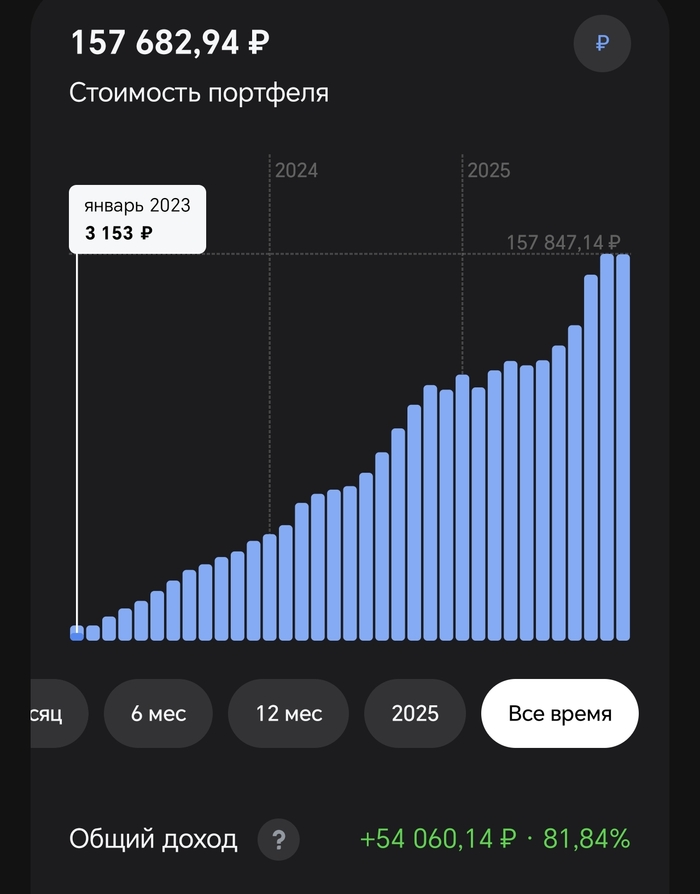Image resolution: width=700 pixels, height=894 pixels.
Task: Tap the 2024 year marker label
Action: (x=297, y=171)
